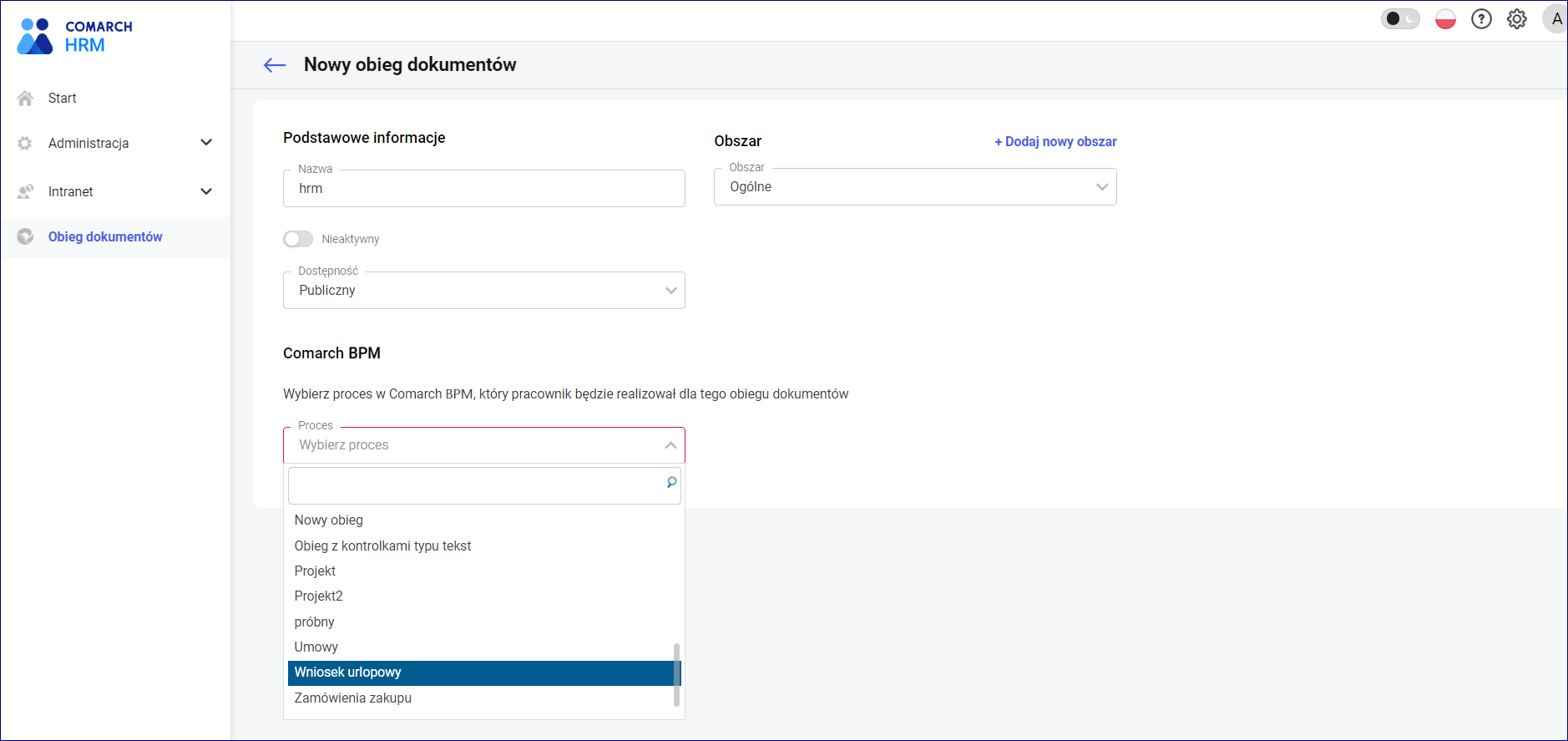
Task: Open Obieg dokumentów in sidebar
Action: [x=105, y=237]
